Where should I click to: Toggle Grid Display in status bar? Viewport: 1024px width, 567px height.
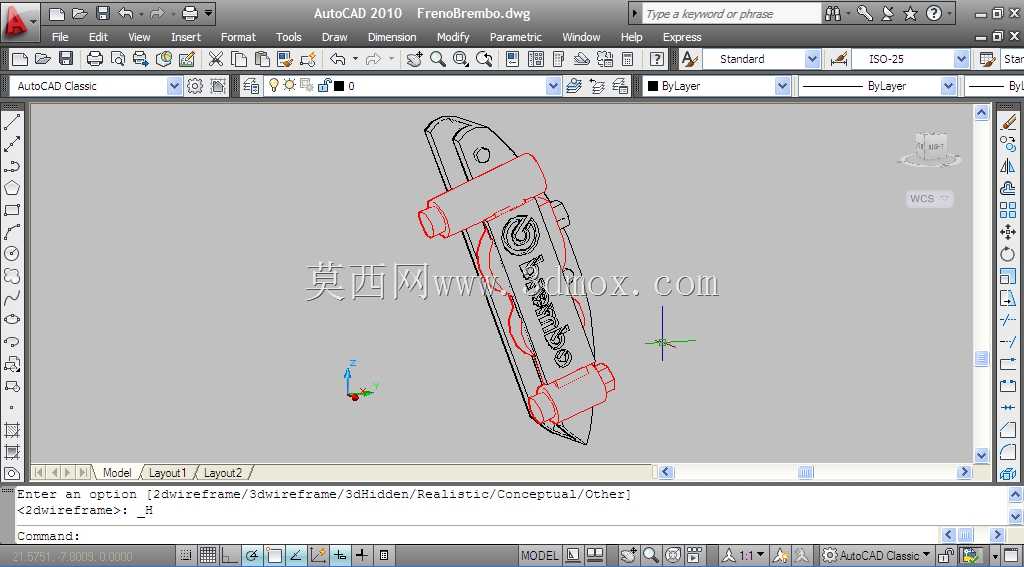click(208, 555)
